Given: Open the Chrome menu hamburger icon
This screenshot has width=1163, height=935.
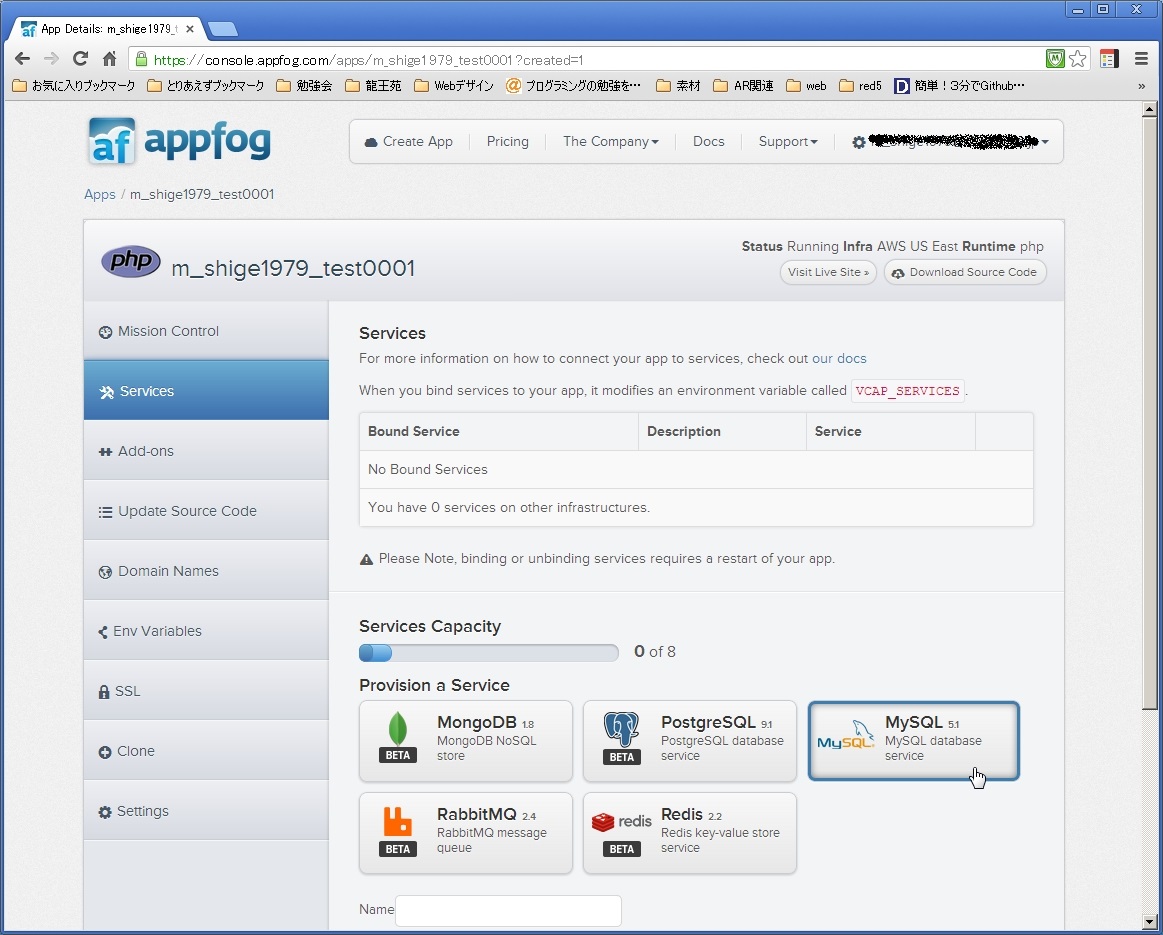Looking at the screenshot, I should click(1141, 59).
